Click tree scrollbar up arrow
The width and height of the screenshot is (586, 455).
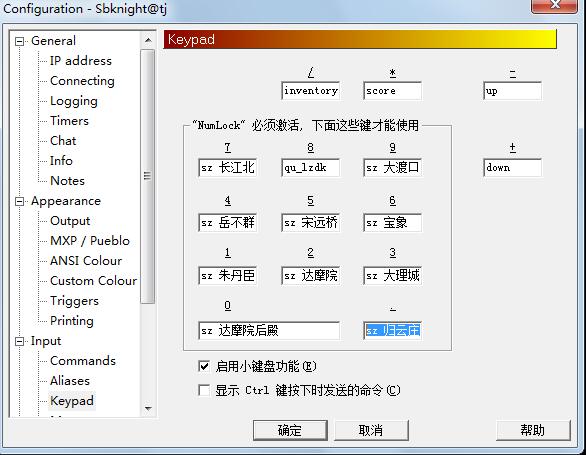[148, 40]
